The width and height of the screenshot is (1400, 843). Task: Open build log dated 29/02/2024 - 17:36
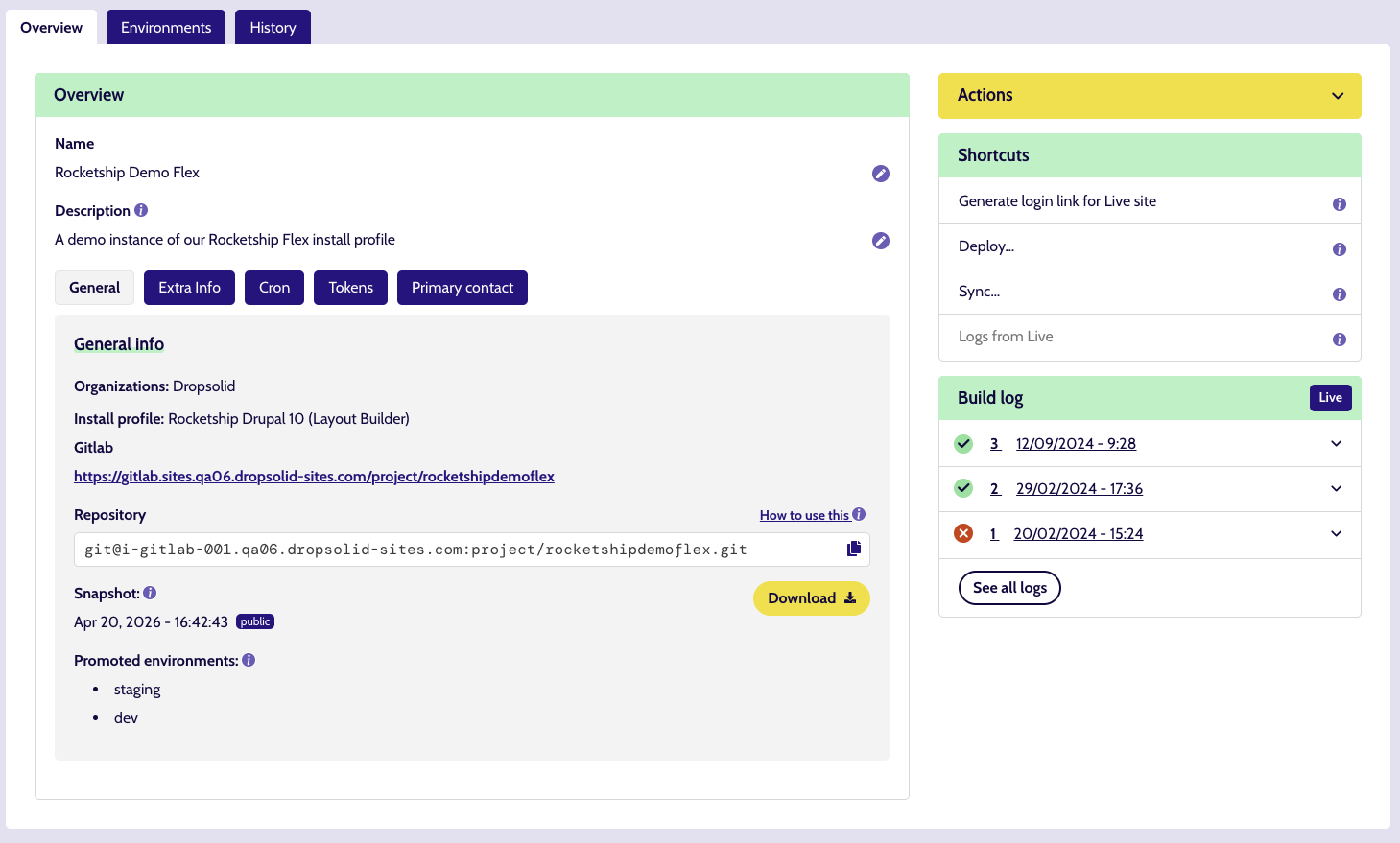1080,489
